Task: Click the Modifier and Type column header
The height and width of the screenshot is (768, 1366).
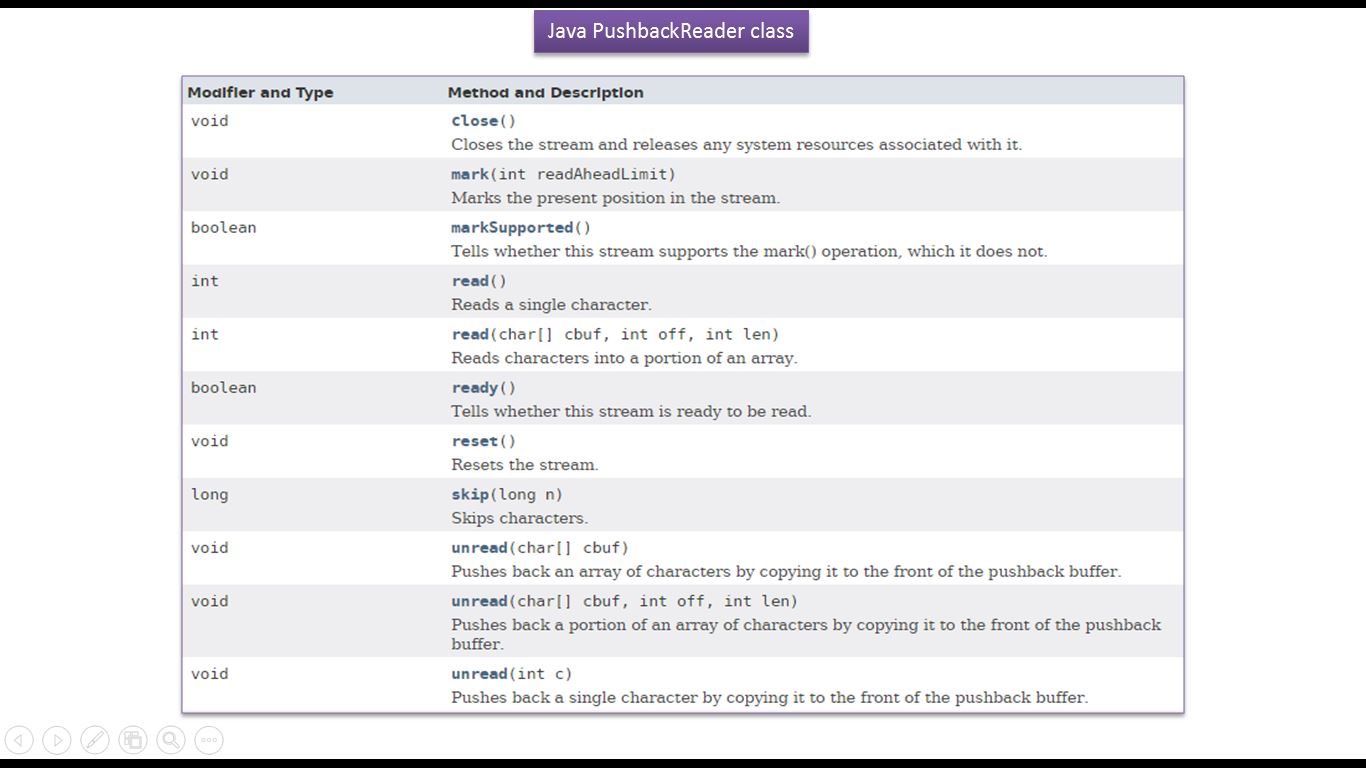Action: (260, 93)
